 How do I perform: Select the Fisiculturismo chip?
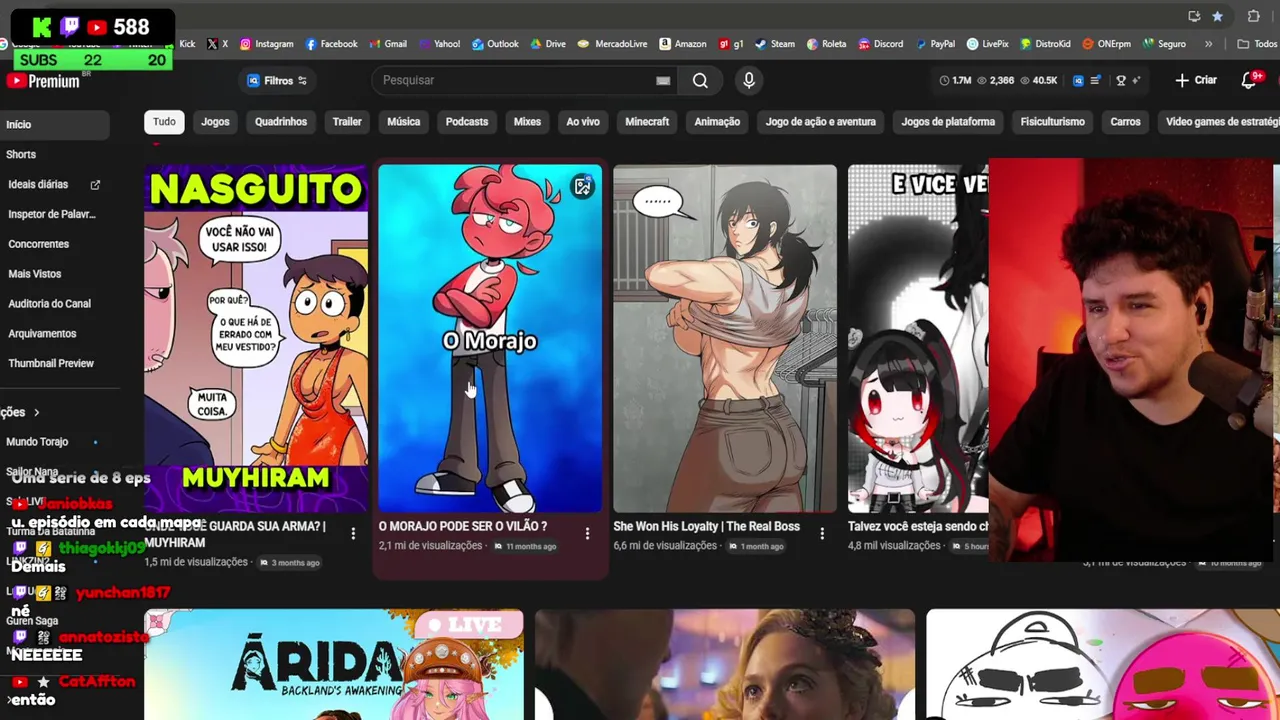tap(1052, 121)
